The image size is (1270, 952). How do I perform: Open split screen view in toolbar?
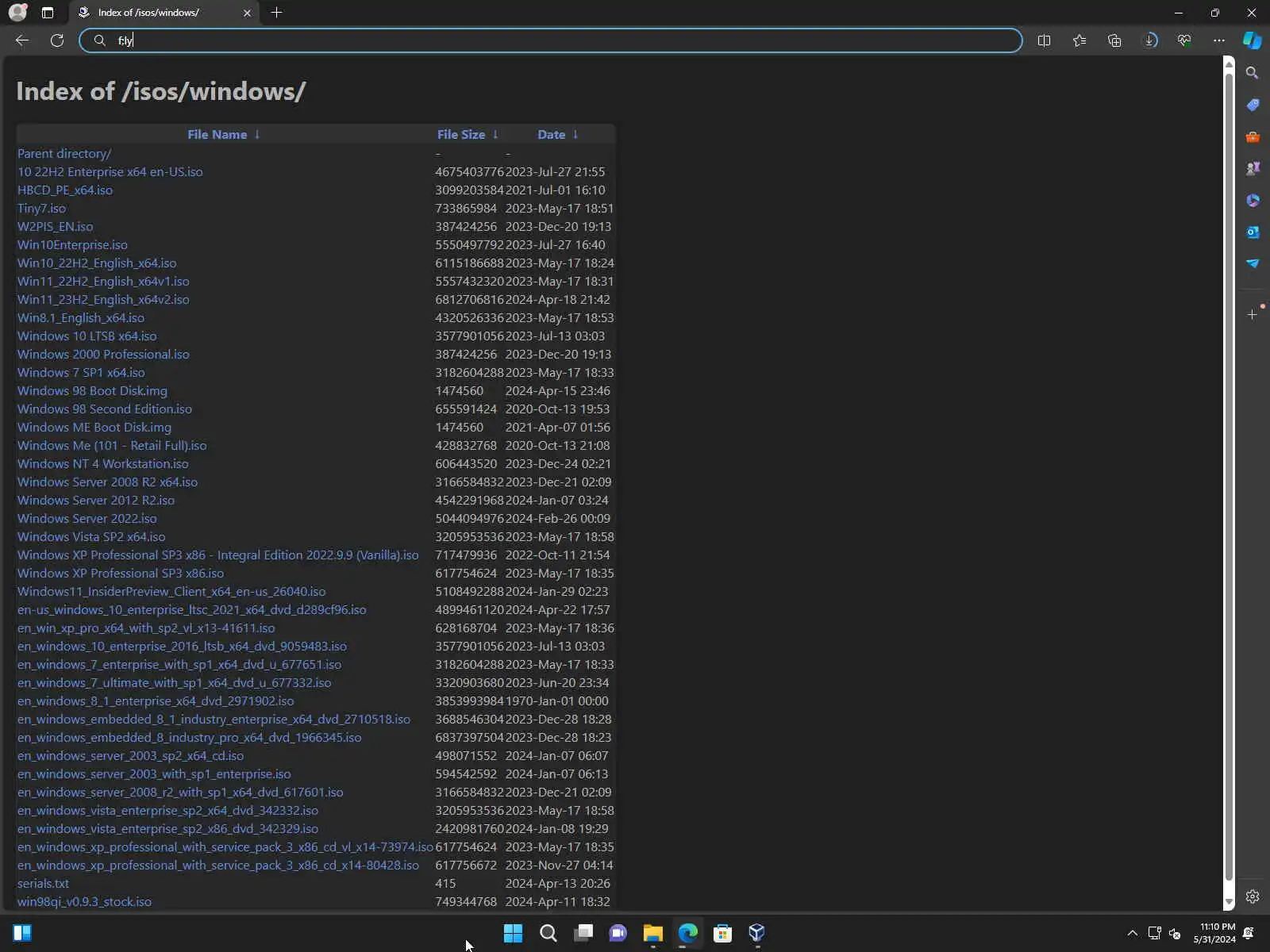pos(1044,40)
